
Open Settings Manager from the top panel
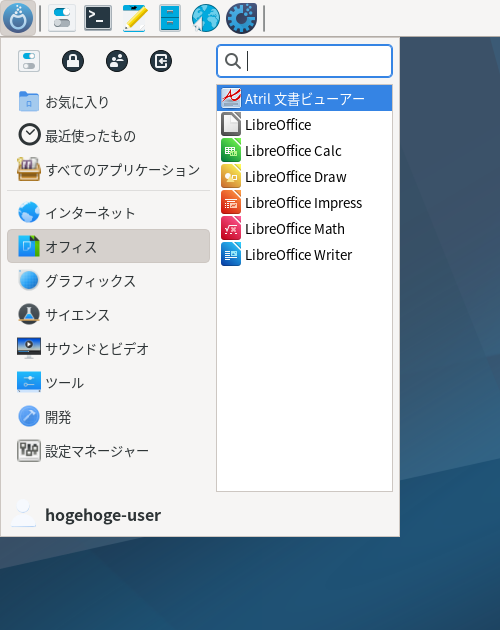pyautogui.click(x=62, y=18)
